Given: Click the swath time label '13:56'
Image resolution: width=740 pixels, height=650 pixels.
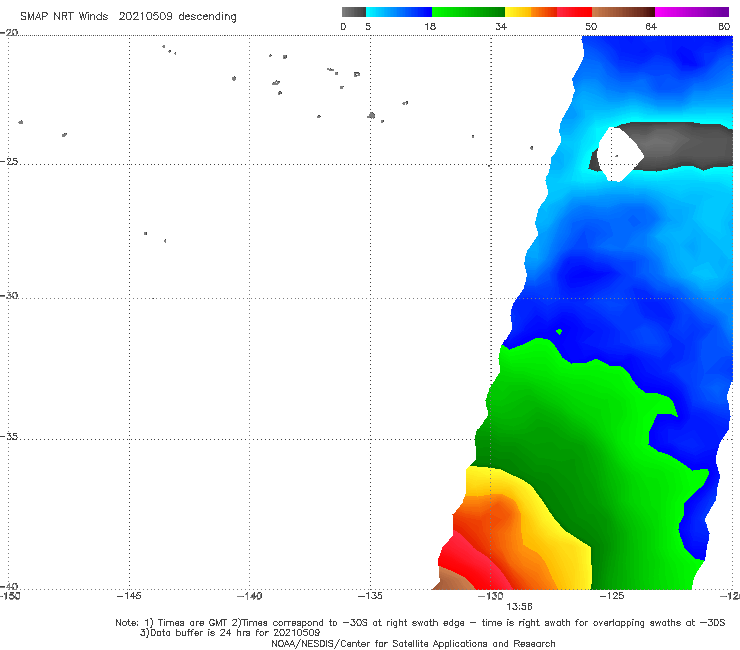Looking at the screenshot, I should pos(519,607).
